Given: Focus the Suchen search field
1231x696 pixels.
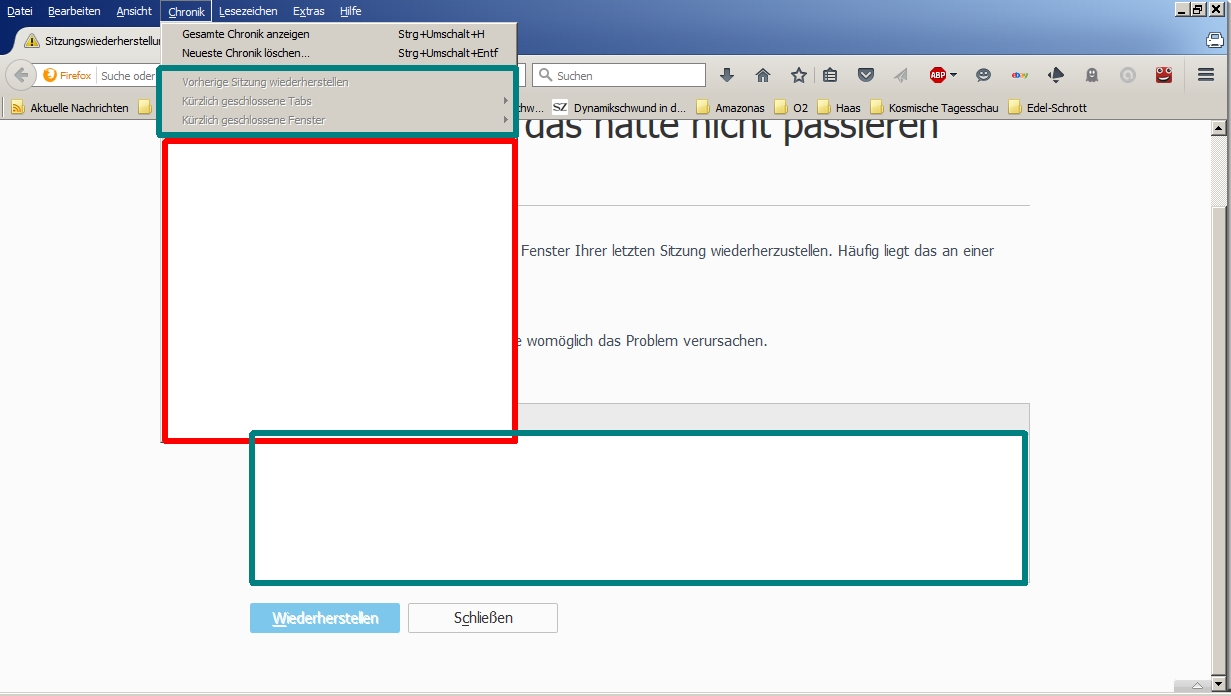Looking at the screenshot, I should [x=619, y=75].
